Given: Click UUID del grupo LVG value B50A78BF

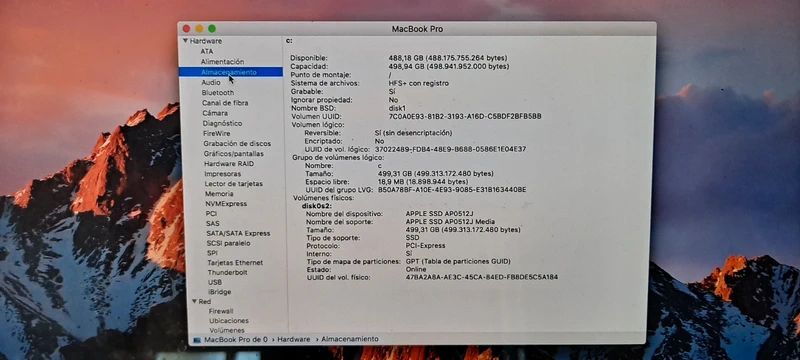Looking at the screenshot, I should coord(452,190).
